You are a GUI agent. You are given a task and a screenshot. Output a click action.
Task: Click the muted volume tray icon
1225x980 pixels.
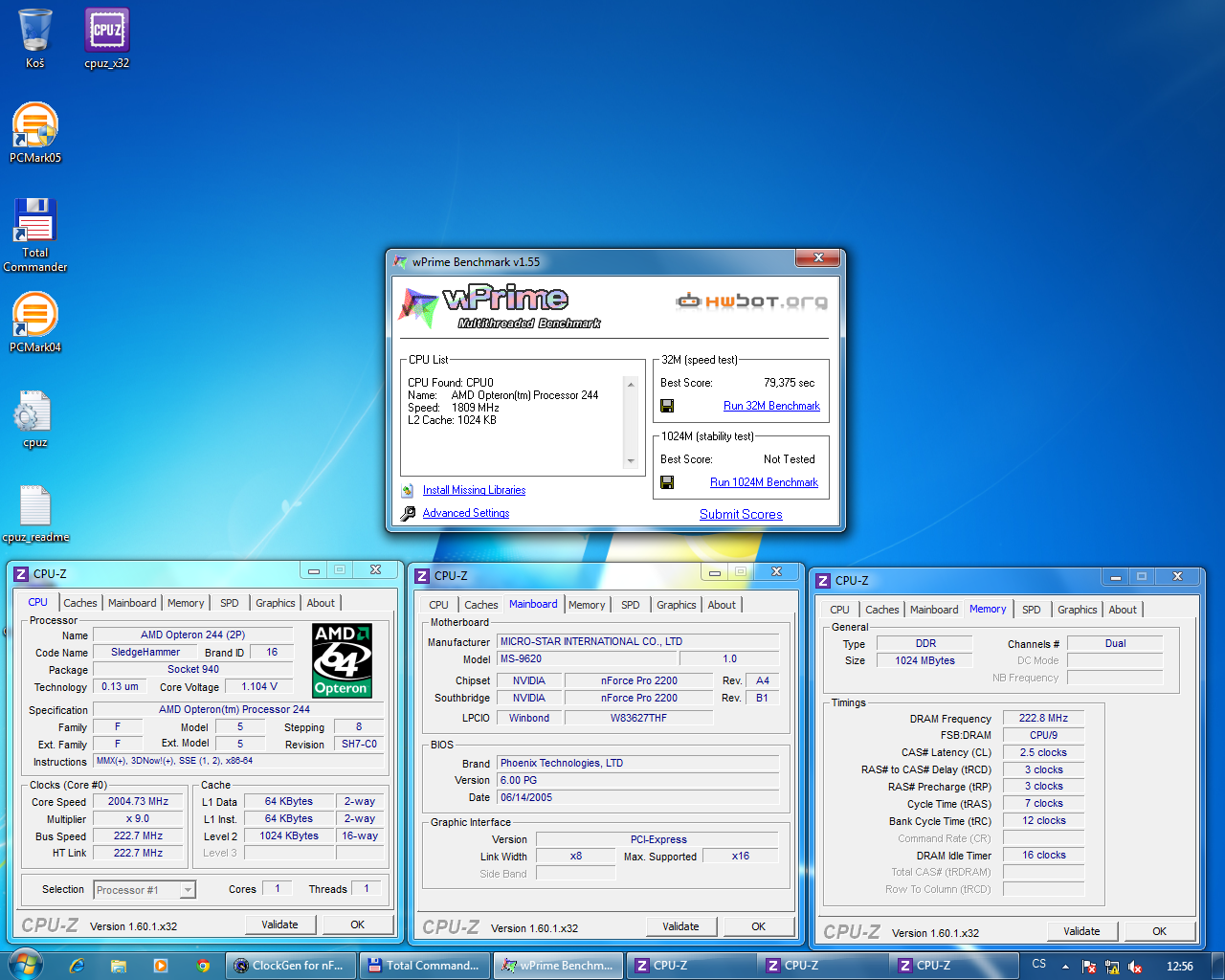(x=1135, y=967)
